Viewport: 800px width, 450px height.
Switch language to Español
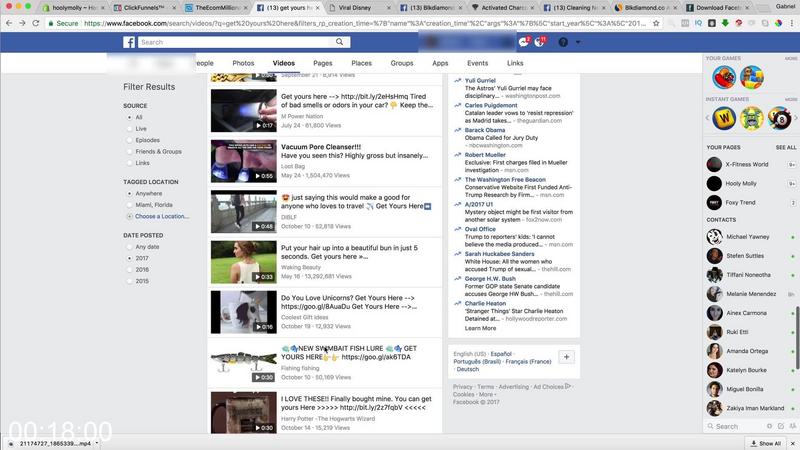(x=501, y=354)
